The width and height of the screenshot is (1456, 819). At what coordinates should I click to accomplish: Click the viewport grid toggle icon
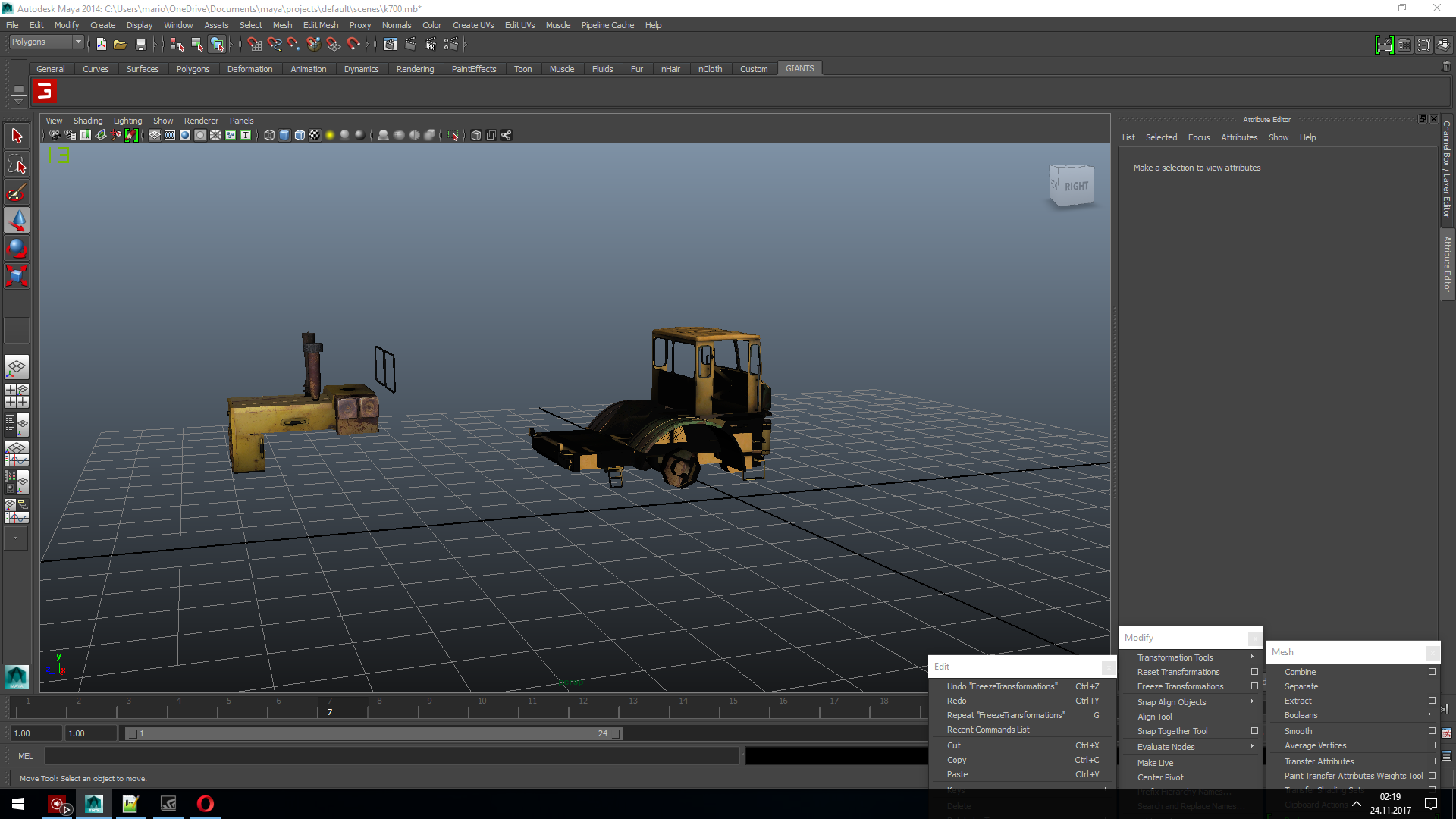[155, 136]
